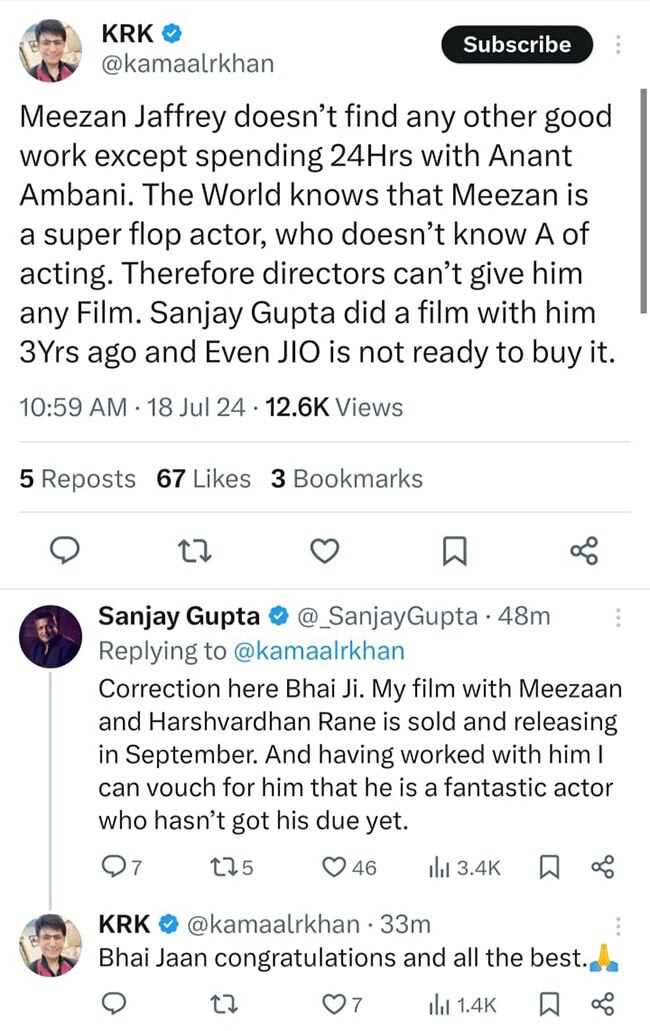Screen dimensions: 650x1031
Task: Open the @kamaalrkhan mention link in reply
Action: point(318,652)
